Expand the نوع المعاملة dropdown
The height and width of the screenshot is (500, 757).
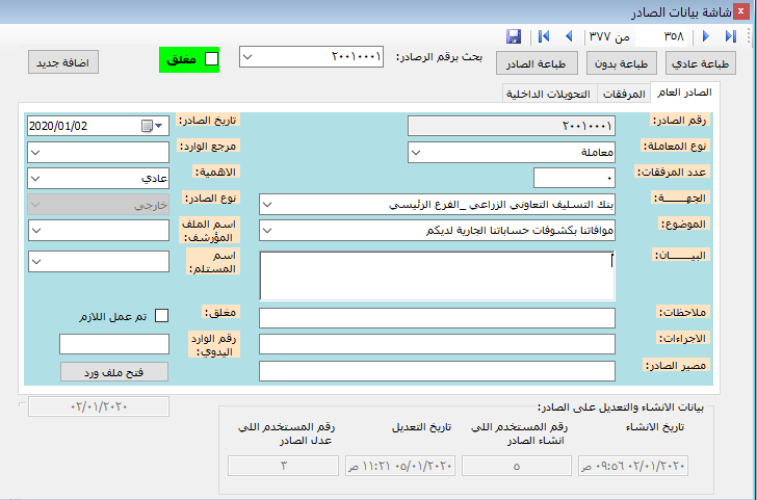click(x=416, y=153)
